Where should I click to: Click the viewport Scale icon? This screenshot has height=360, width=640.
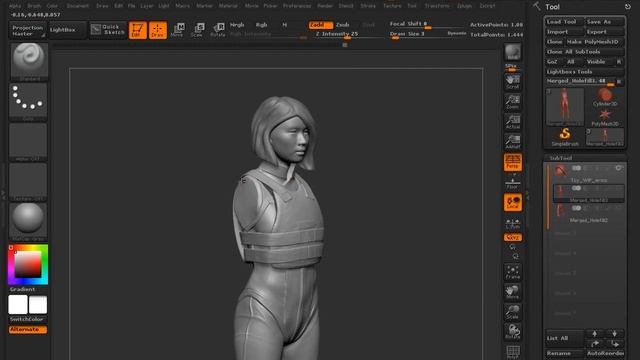point(513,312)
